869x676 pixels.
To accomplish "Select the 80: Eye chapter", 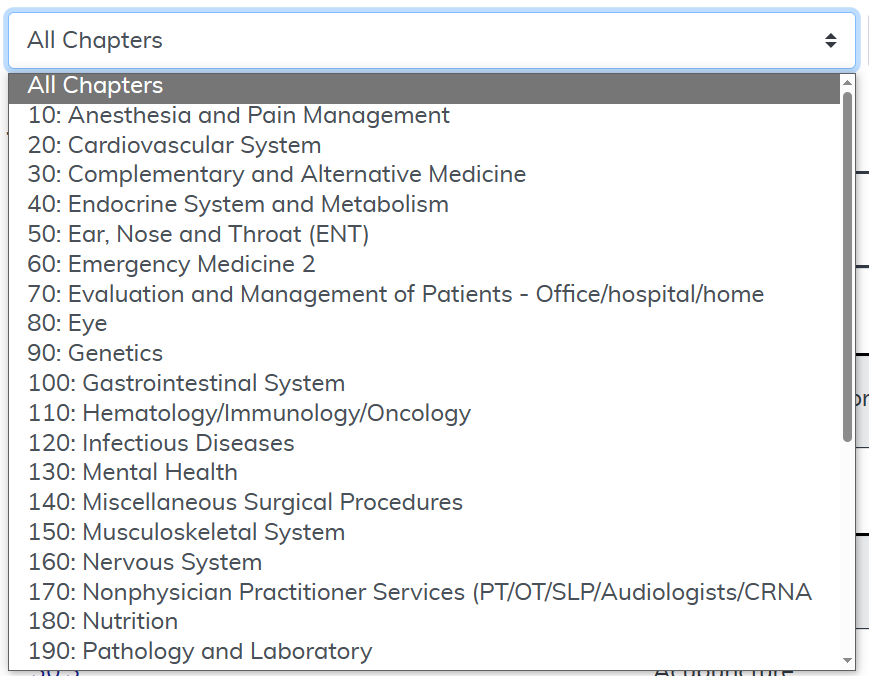I will pos(67,324).
